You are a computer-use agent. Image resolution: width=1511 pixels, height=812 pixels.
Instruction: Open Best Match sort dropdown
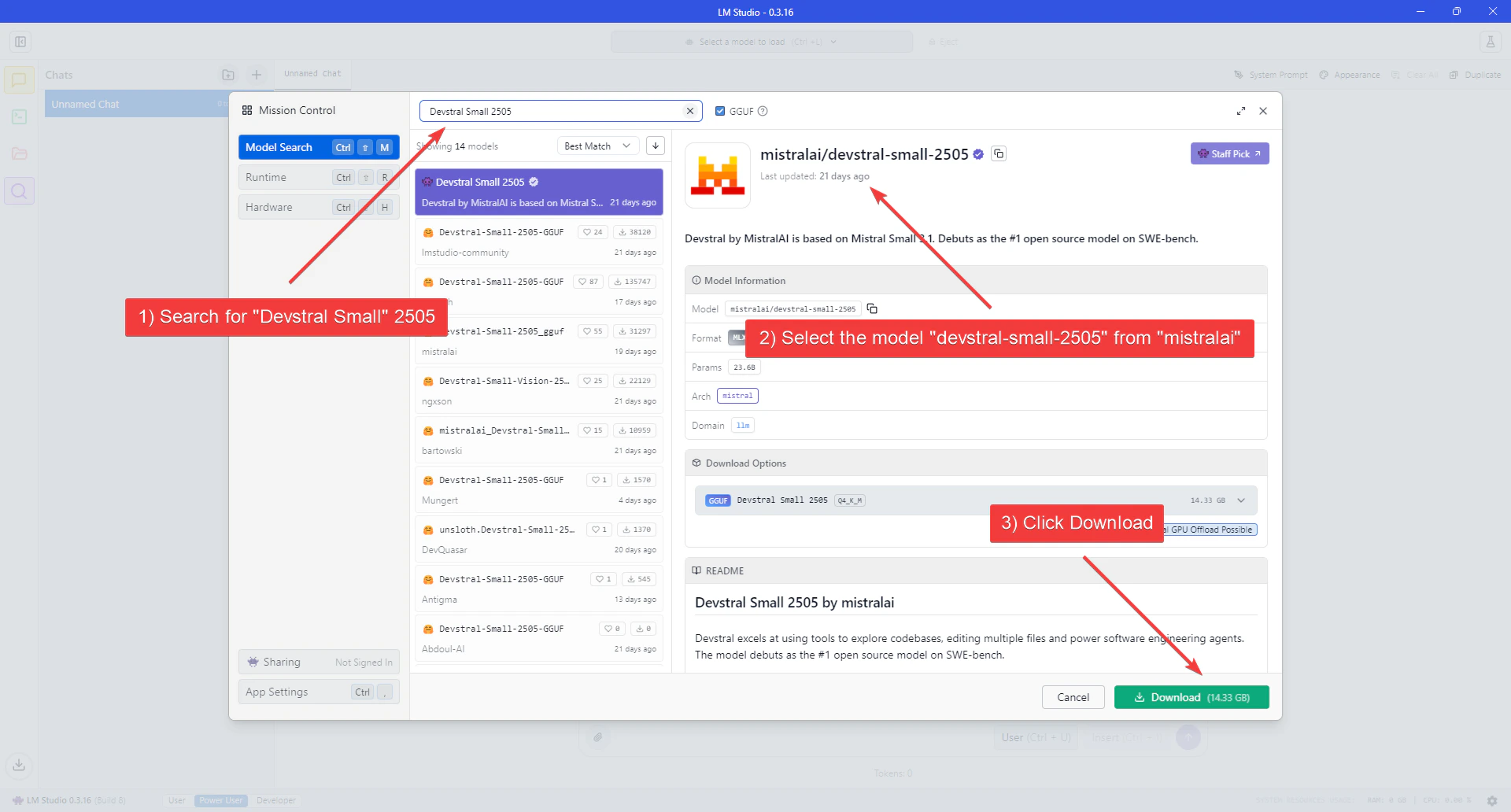(x=598, y=146)
